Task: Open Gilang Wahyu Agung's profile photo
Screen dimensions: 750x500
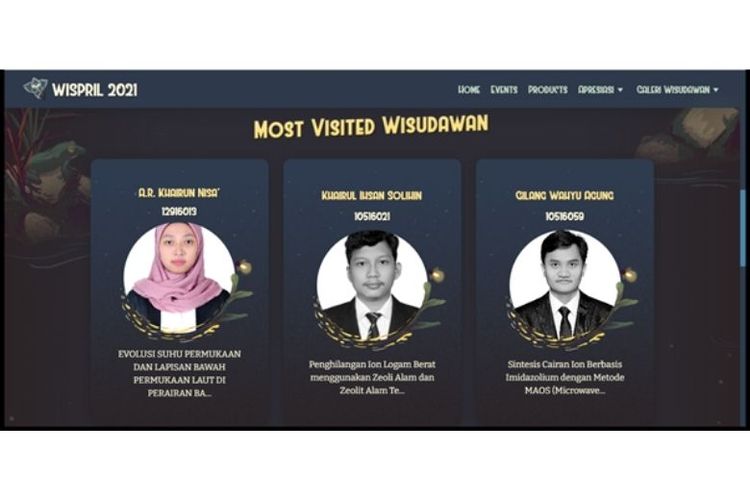Action: (565, 286)
